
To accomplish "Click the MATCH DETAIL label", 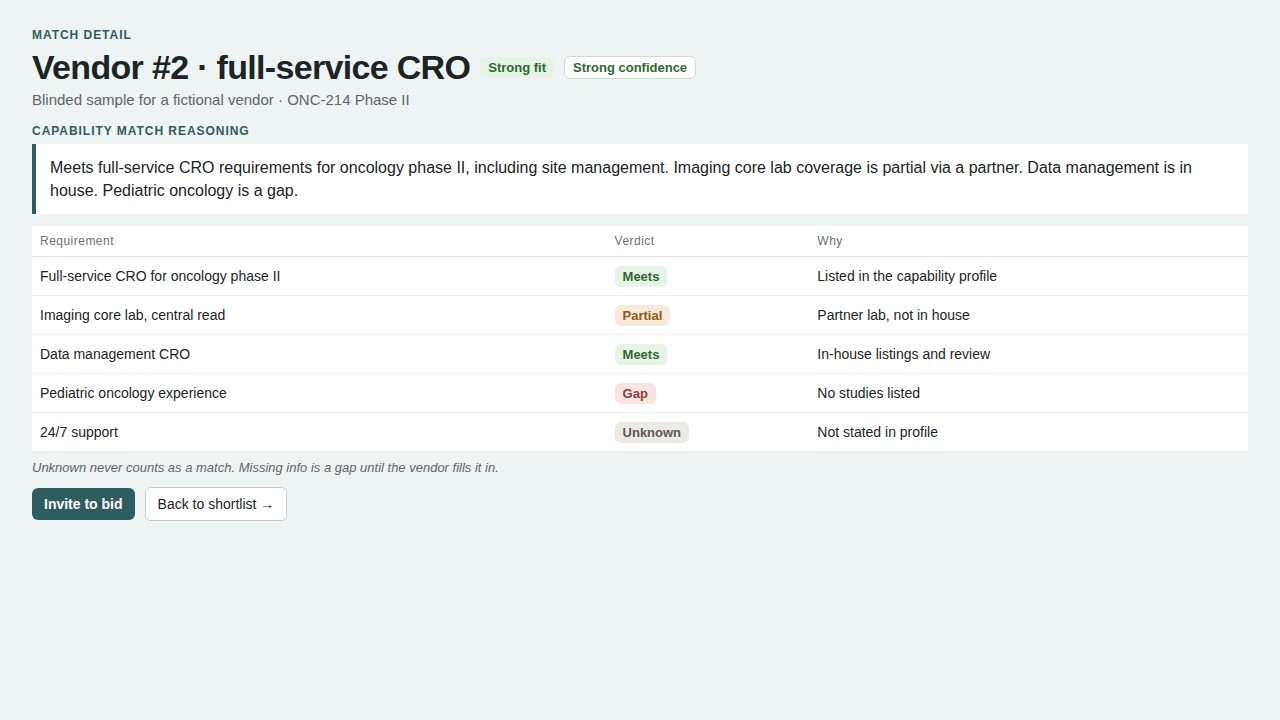I will [82, 35].
